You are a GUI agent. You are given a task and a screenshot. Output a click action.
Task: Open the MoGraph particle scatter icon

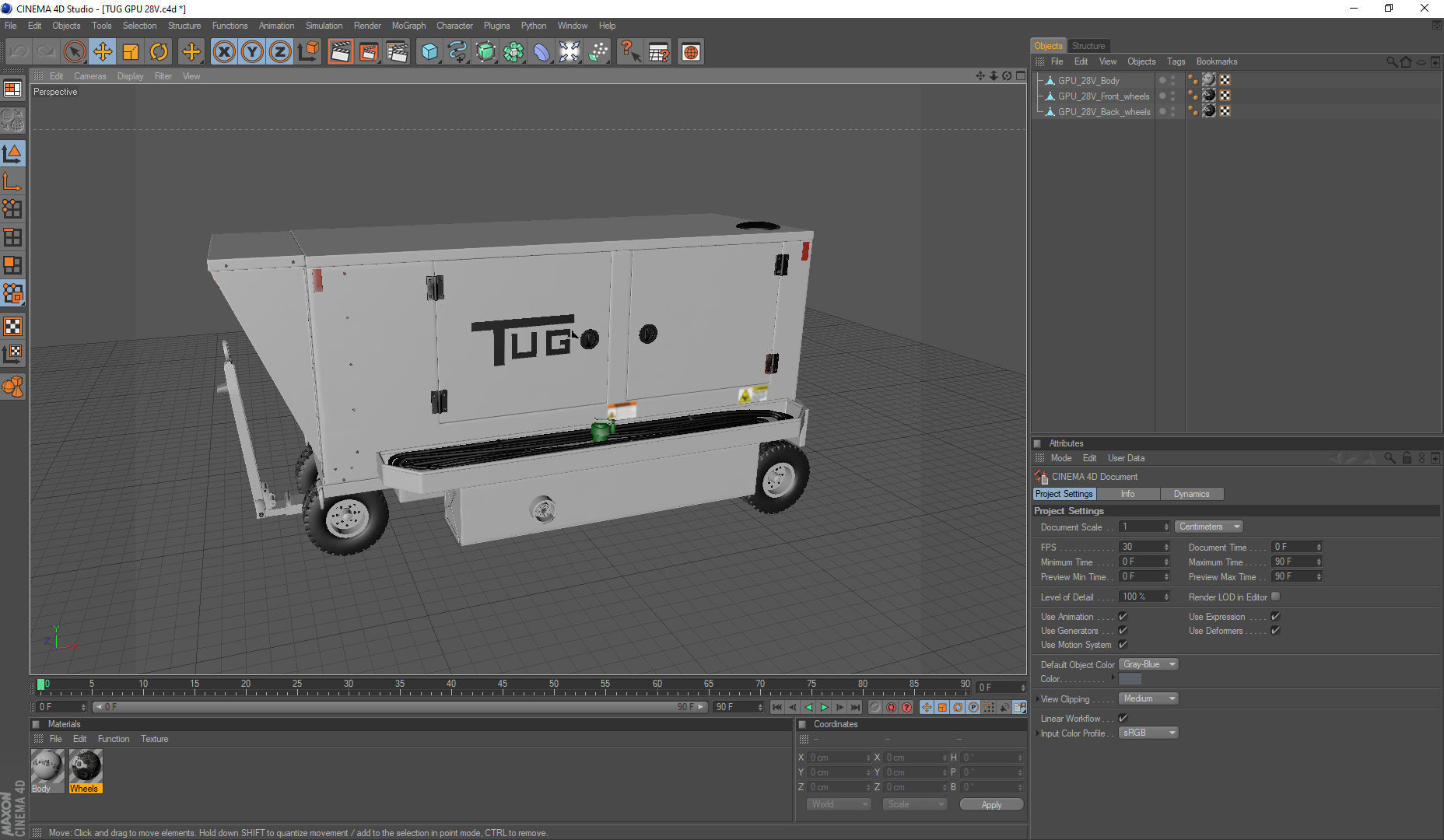tap(598, 52)
